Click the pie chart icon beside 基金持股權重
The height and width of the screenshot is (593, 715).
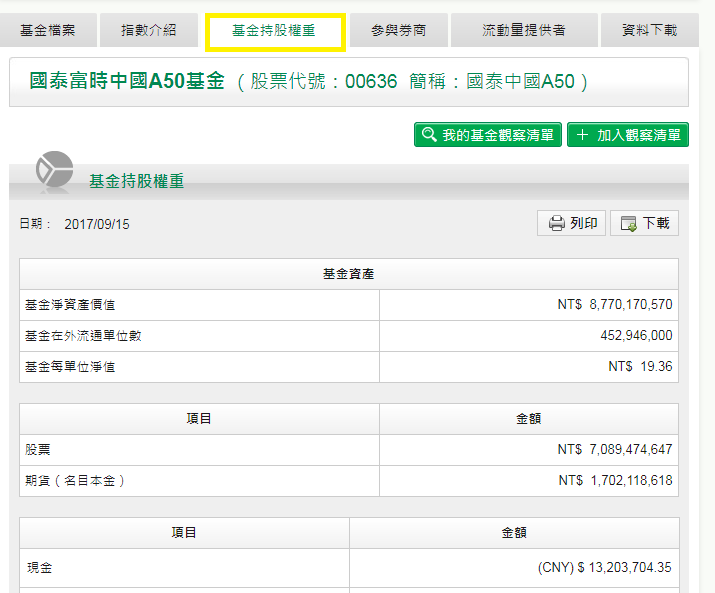click(54, 170)
